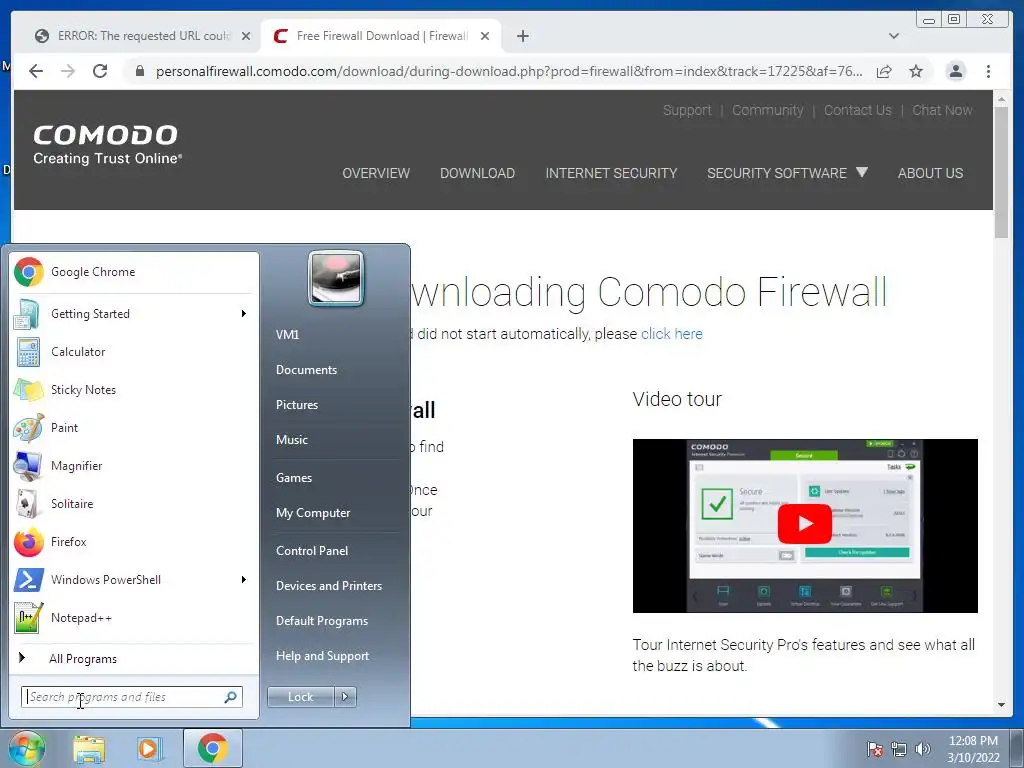The image size is (1024, 768).
Task: View site information via the lock icon
Action: (x=139, y=71)
